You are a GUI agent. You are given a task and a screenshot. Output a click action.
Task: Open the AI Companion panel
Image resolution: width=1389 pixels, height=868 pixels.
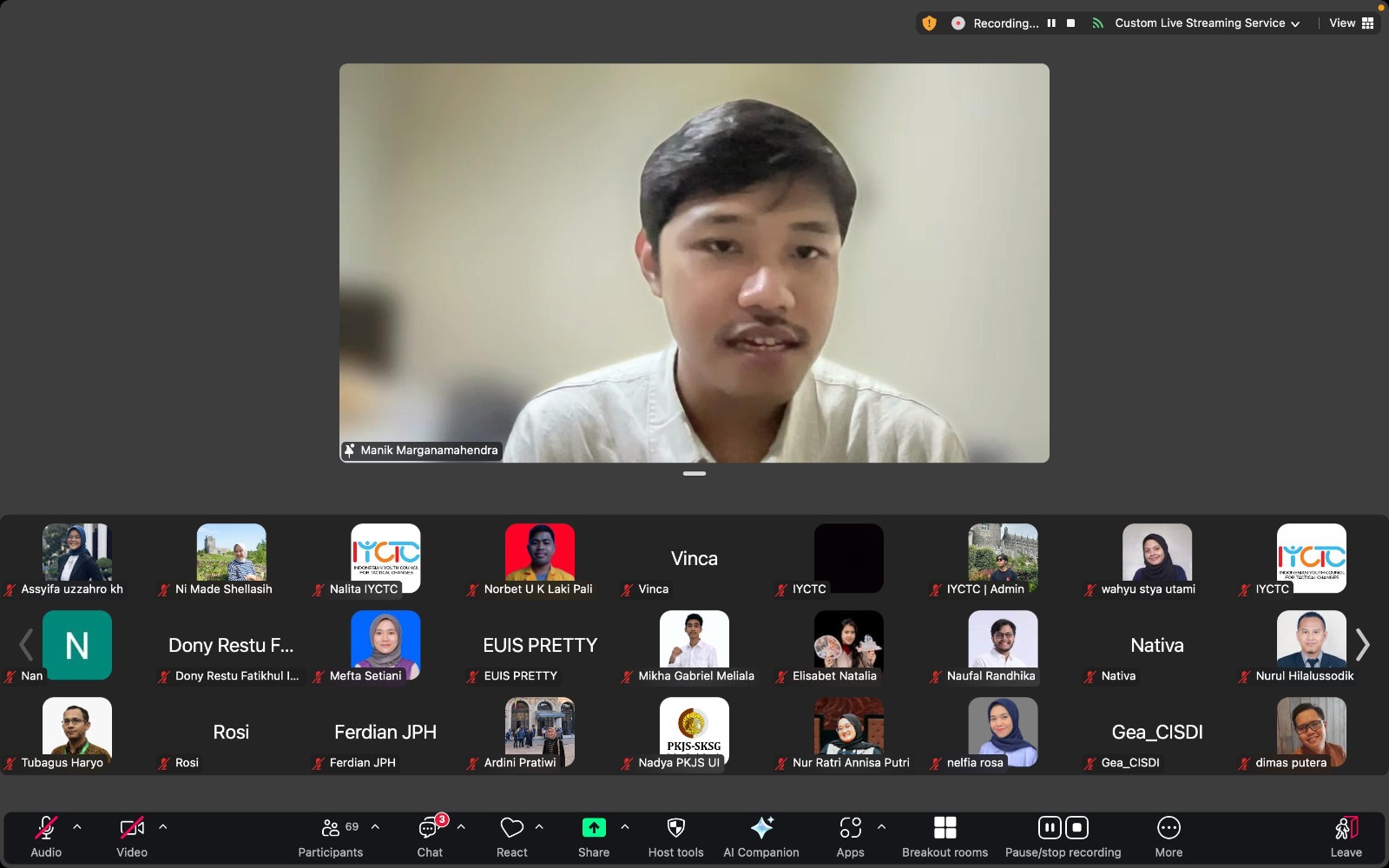(761, 829)
